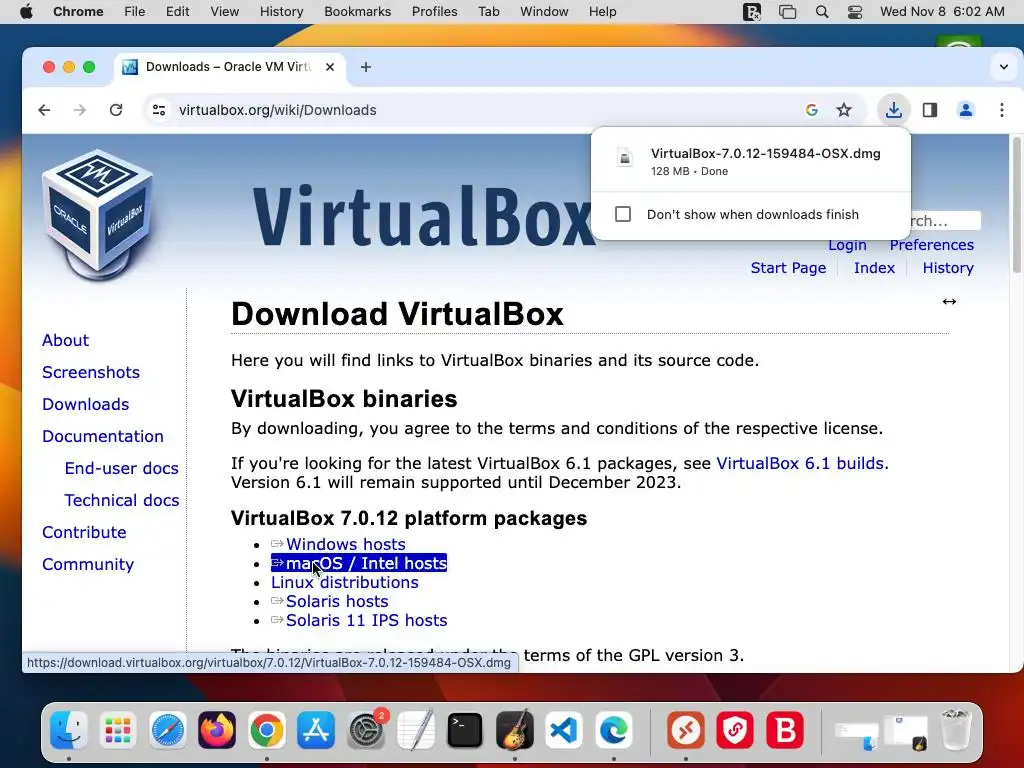1024x768 pixels.
Task: Check Don't show when downloads finish
Action: pos(623,214)
